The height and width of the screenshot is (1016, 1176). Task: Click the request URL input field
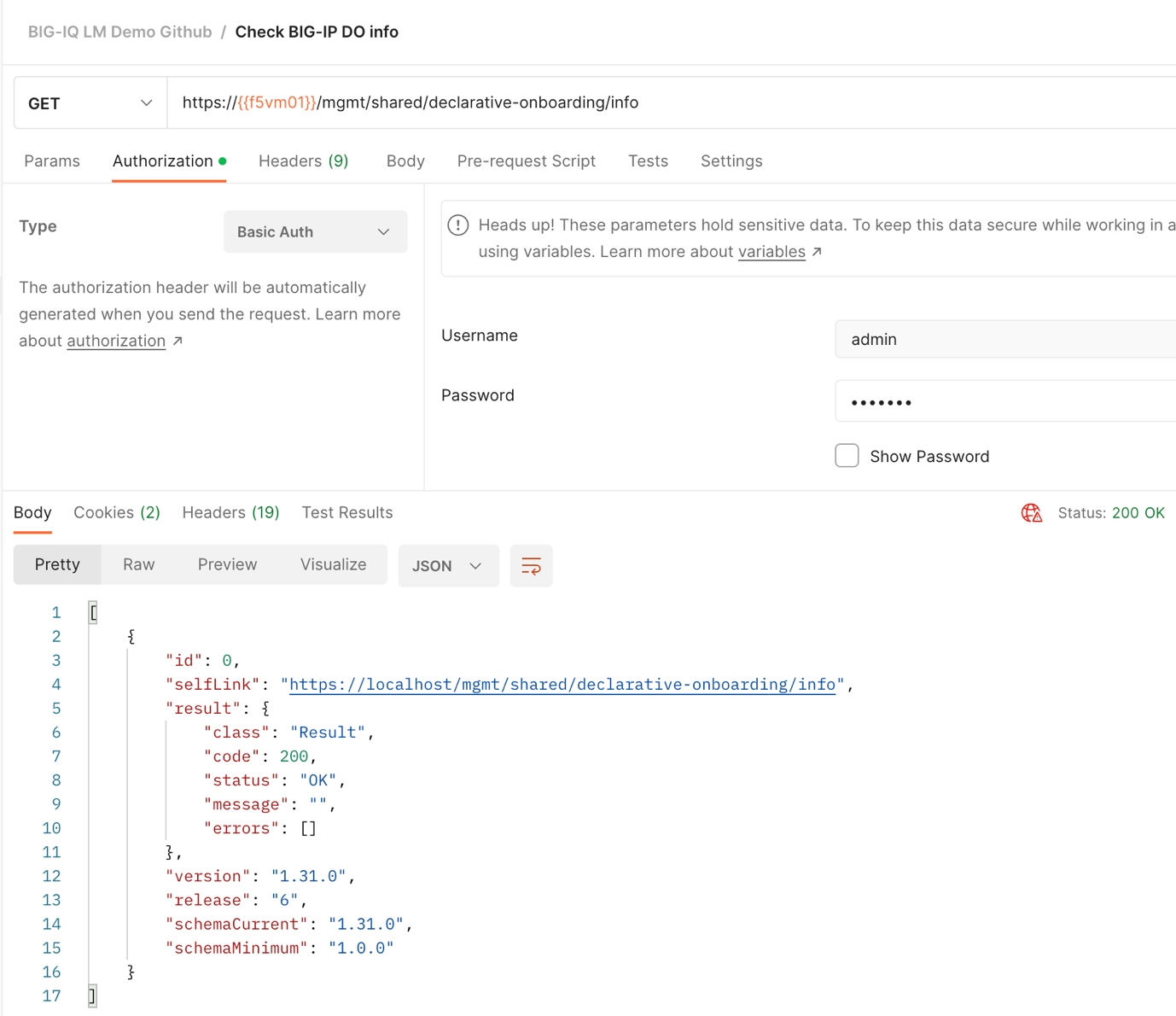pos(666,103)
